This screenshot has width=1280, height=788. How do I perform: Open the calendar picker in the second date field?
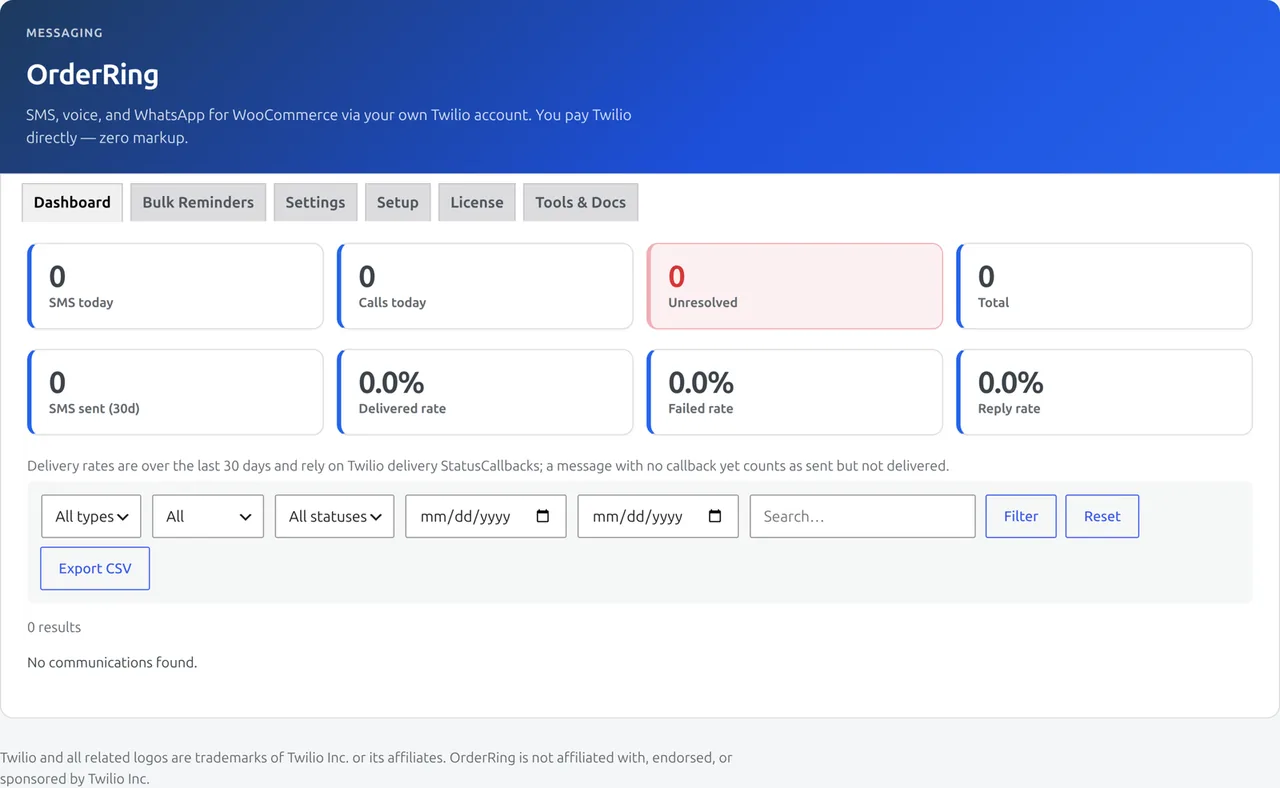click(715, 516)
